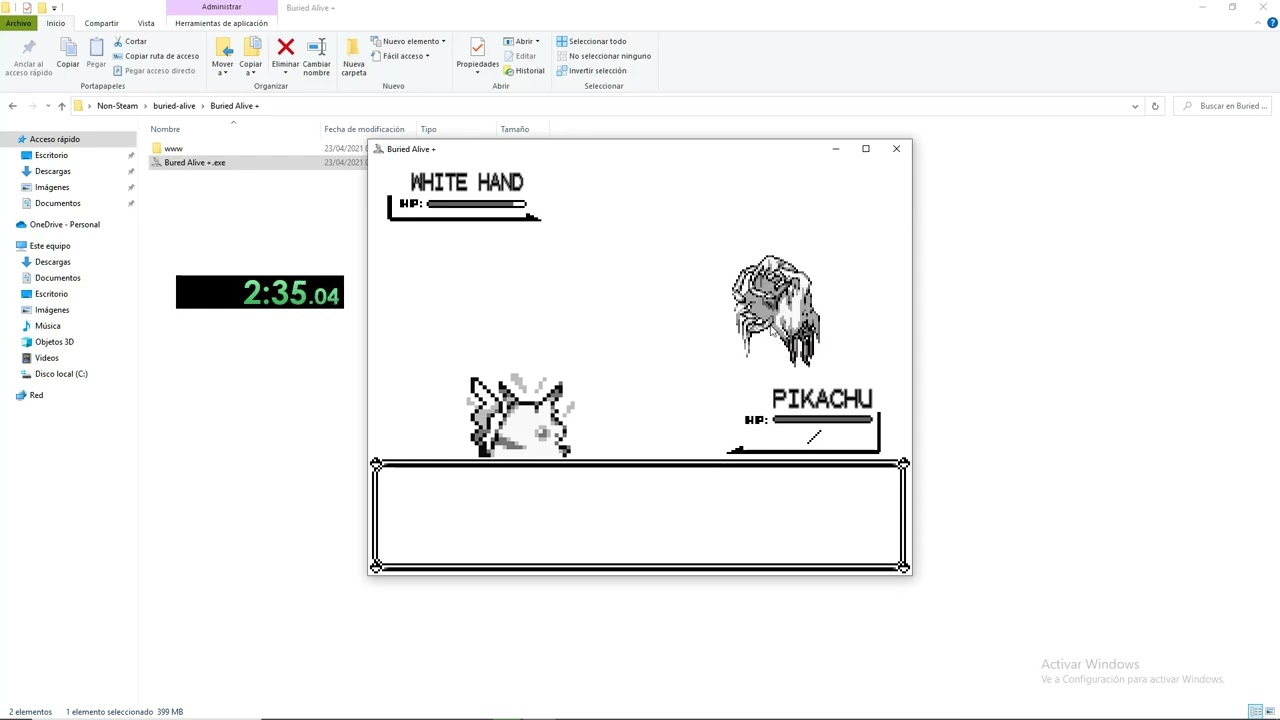Go back with the Back arrow
1280x720 pixels.
12,106
